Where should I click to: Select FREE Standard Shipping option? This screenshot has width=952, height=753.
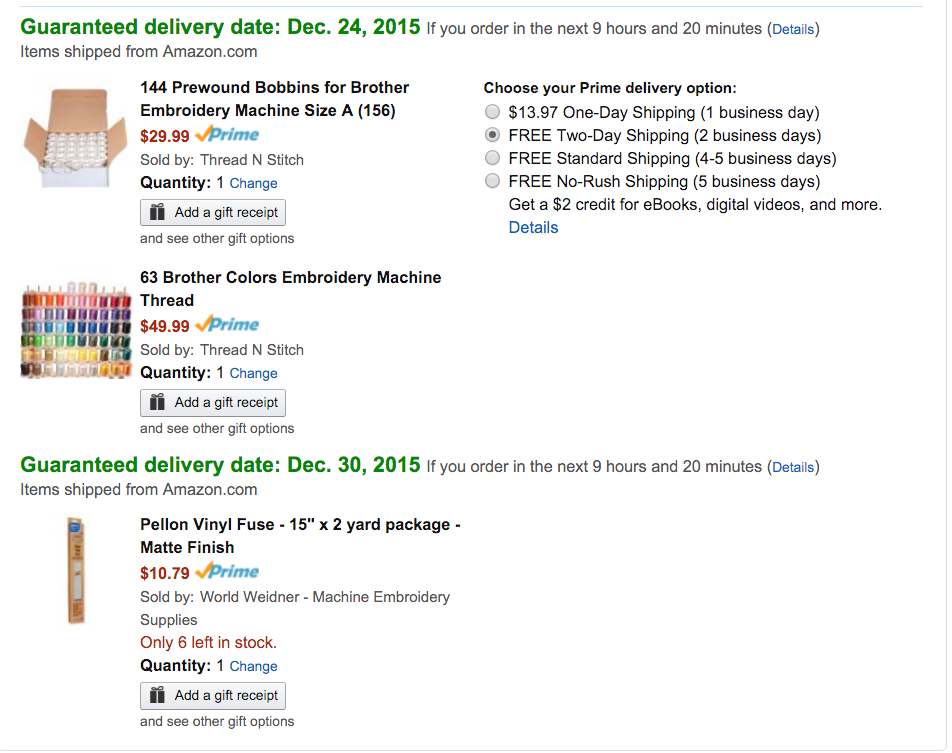tap(492, 158)
